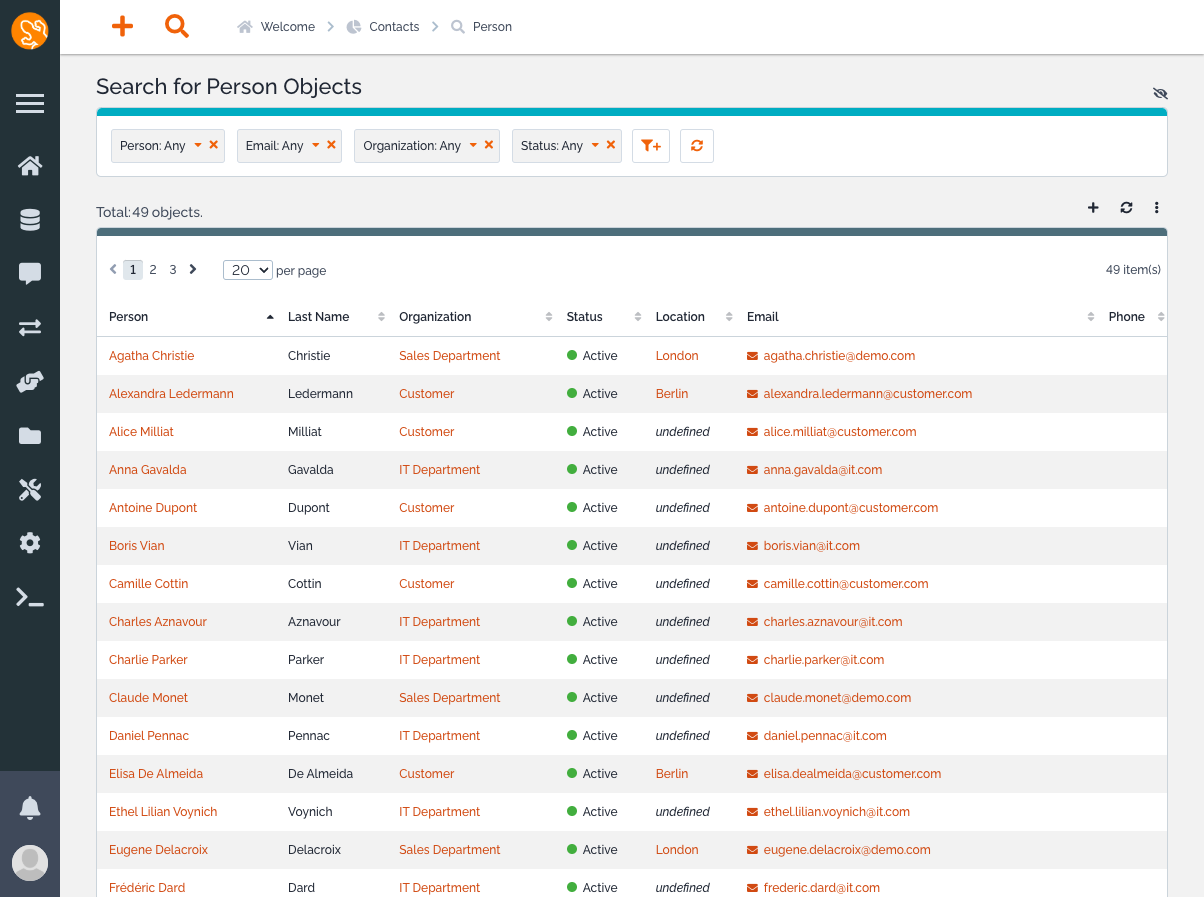Viewport: 1204px width, 897px height.
Task: Sort the table by Organization column
Action: click(475, 317)
